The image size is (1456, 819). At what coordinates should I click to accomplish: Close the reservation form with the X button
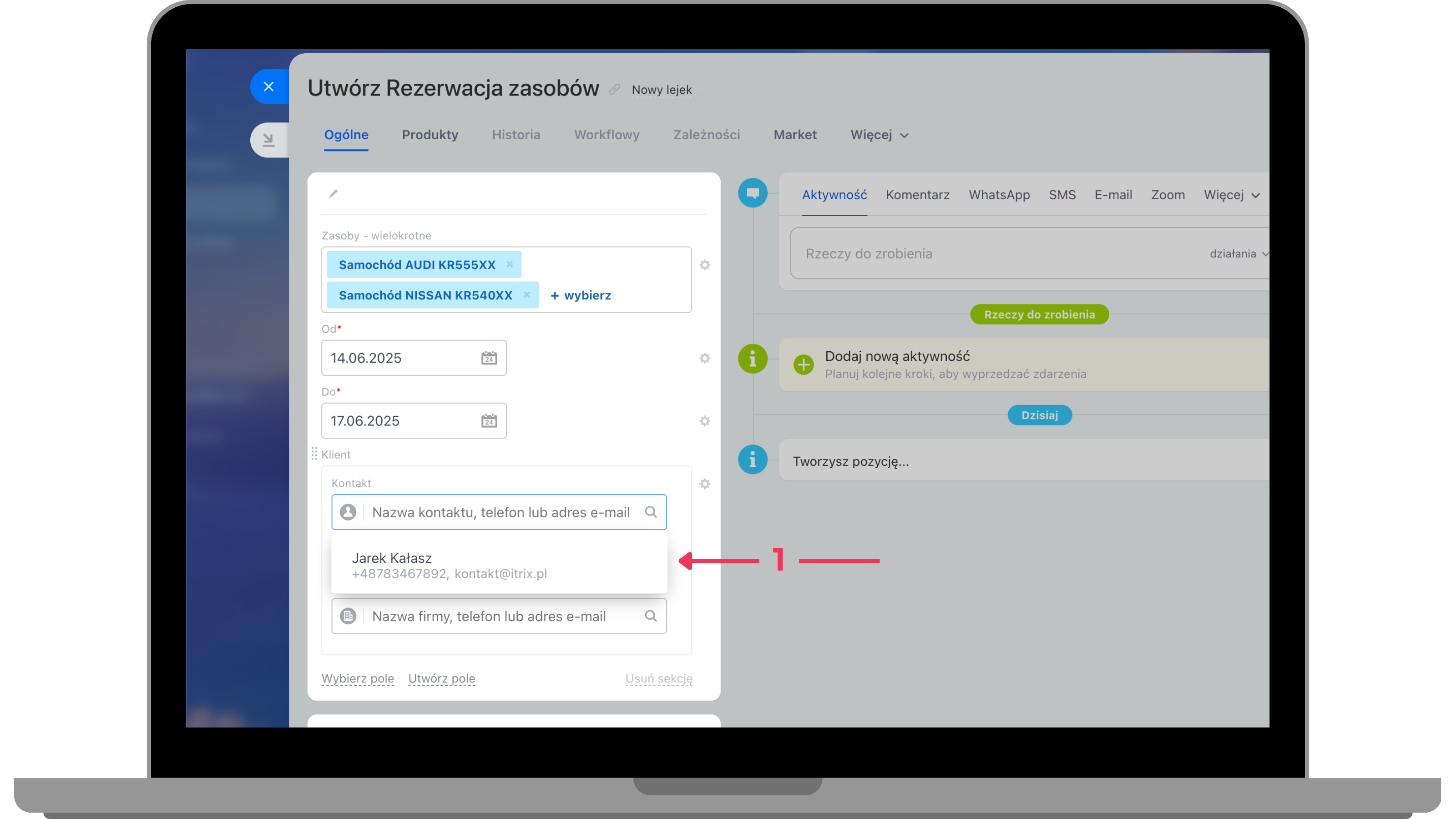click(x=269, y=86)
